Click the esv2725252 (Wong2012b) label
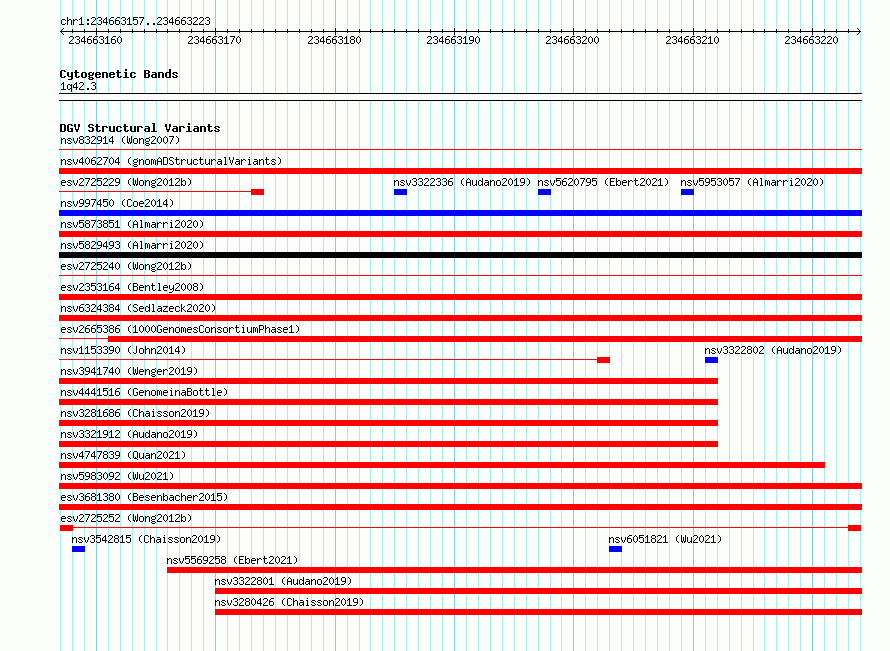 126,518
